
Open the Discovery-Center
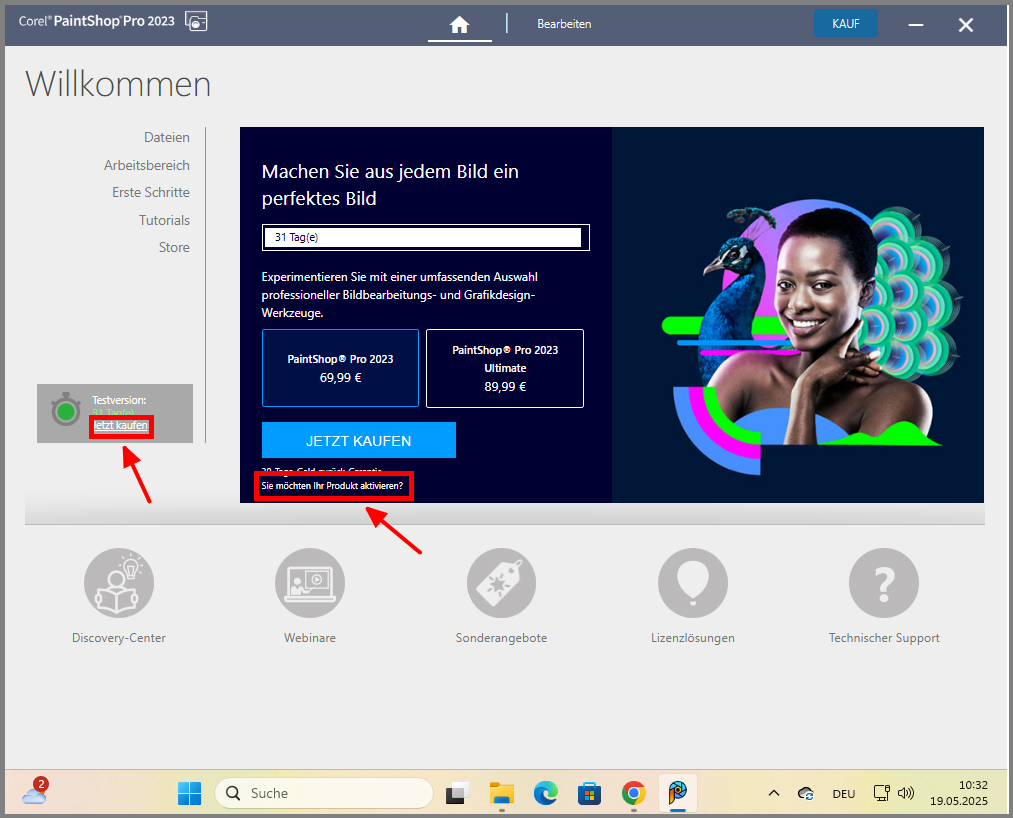(x=118, y=582)
